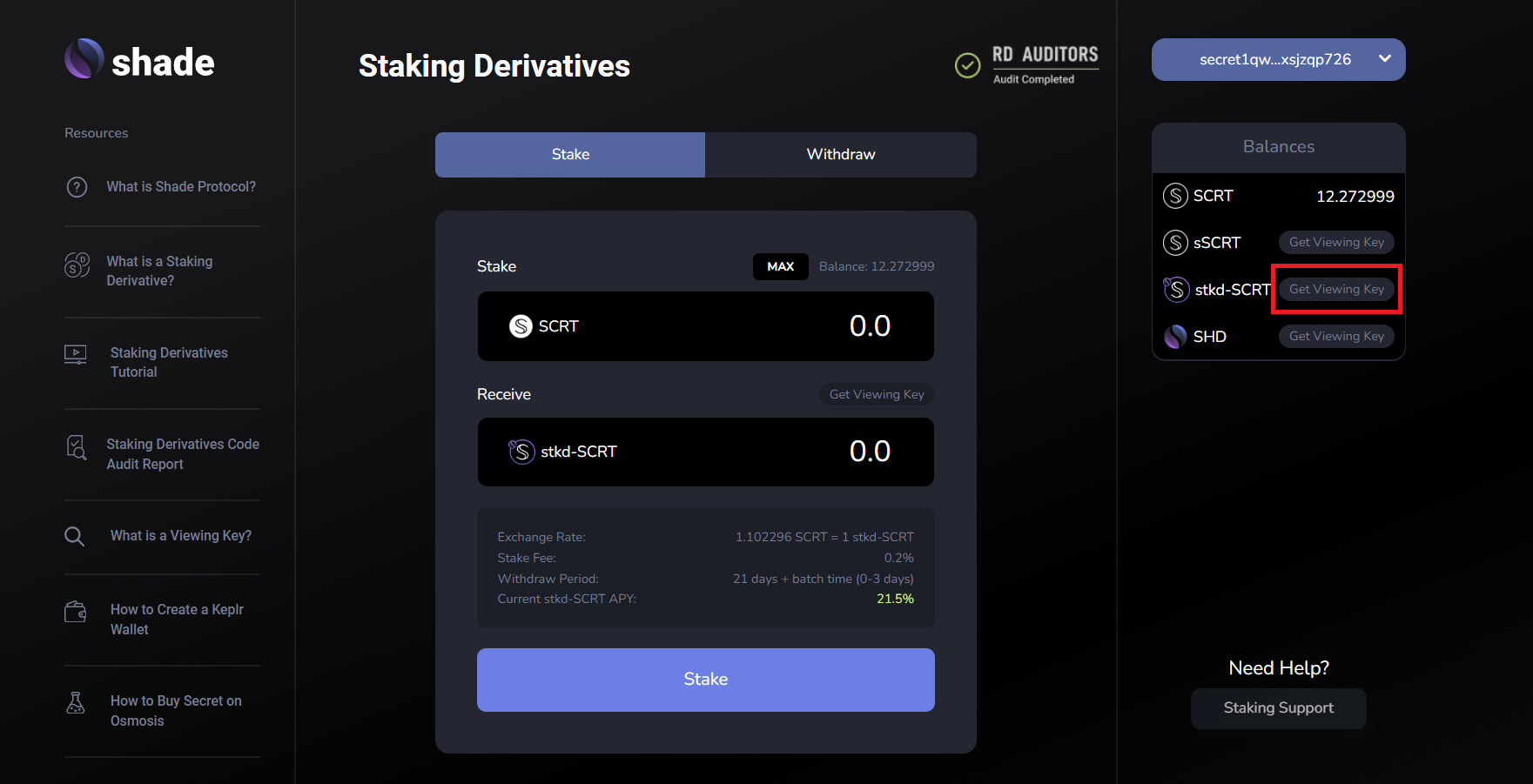Screen dimensions: 1533x784
Task: Click the SCRT stake amount input field
Action: pos(706,326)
